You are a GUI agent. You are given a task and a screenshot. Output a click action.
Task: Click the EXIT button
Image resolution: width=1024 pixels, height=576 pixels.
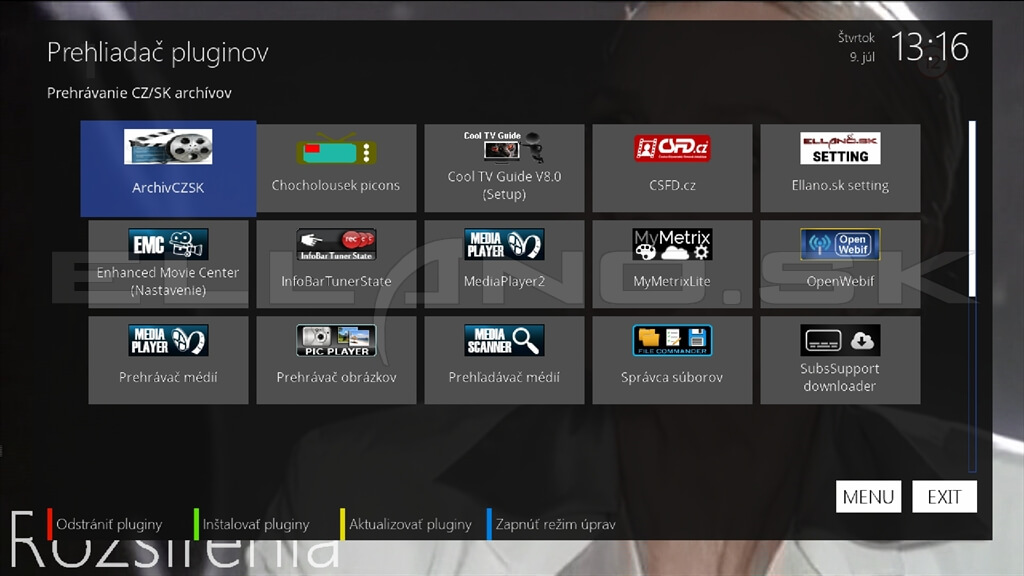pos(944,497)
